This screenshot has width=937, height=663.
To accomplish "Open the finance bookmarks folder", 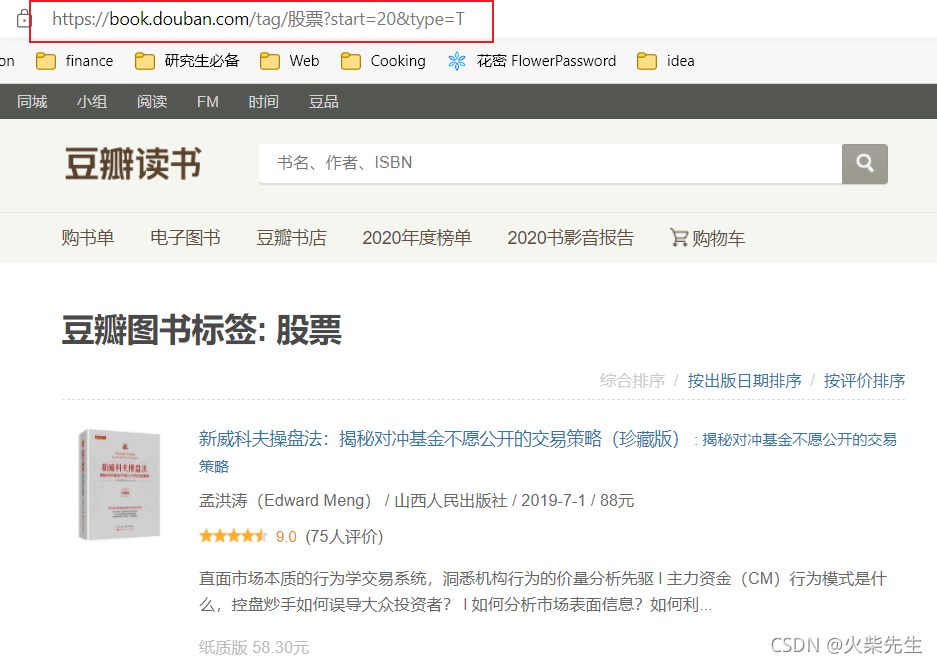I will [75, 61].
